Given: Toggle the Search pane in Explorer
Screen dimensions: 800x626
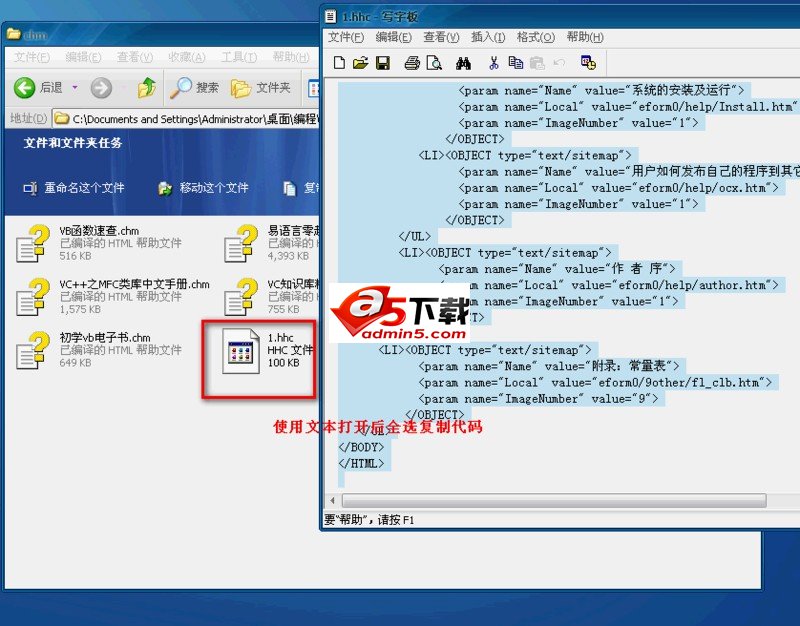Looking at the screenshot, I should 198,86.
